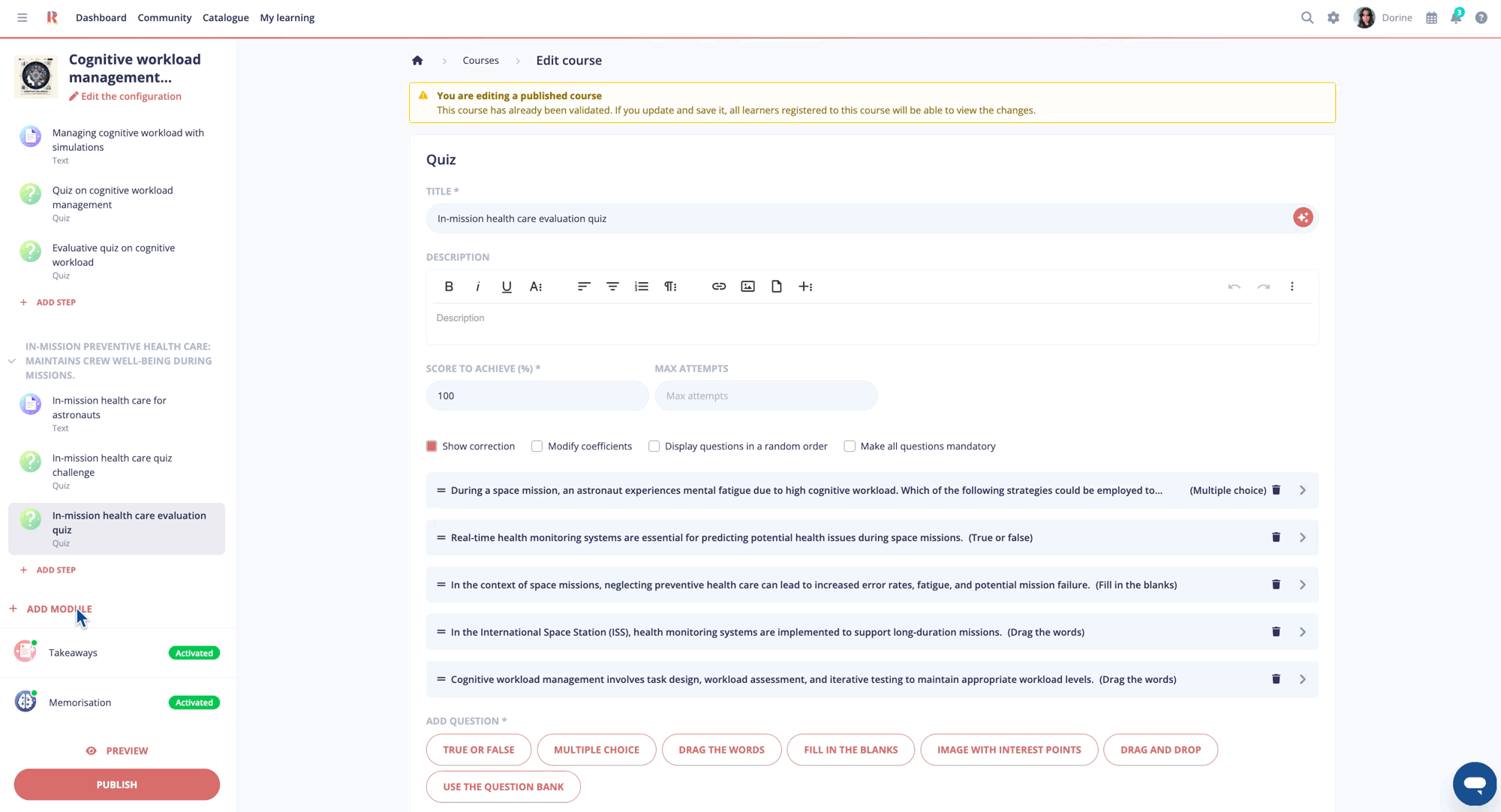
Task: Expand the Multiple choice question details
Action: coord(1302,490)
